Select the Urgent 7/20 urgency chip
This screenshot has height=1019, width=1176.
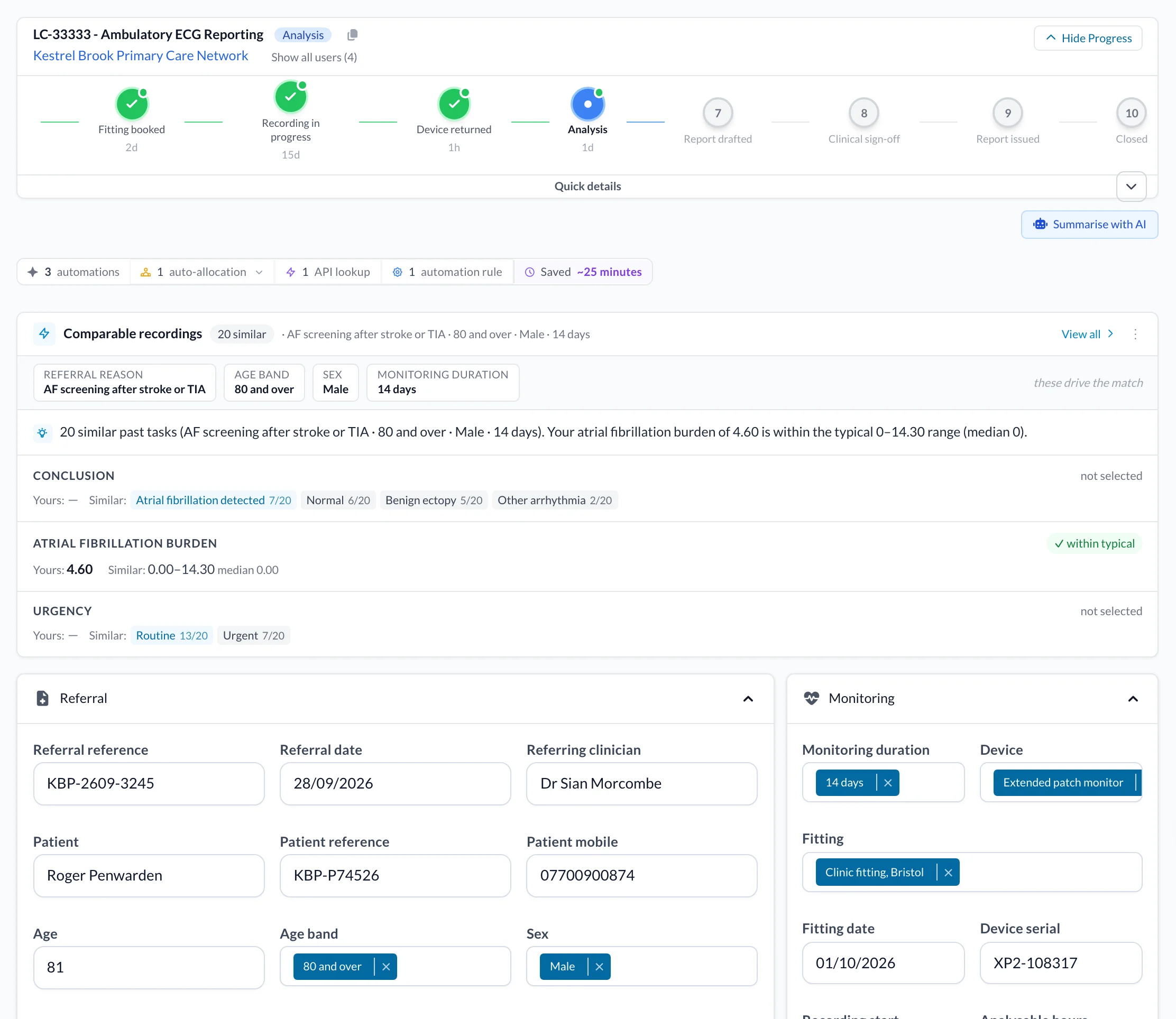(254, 636)
